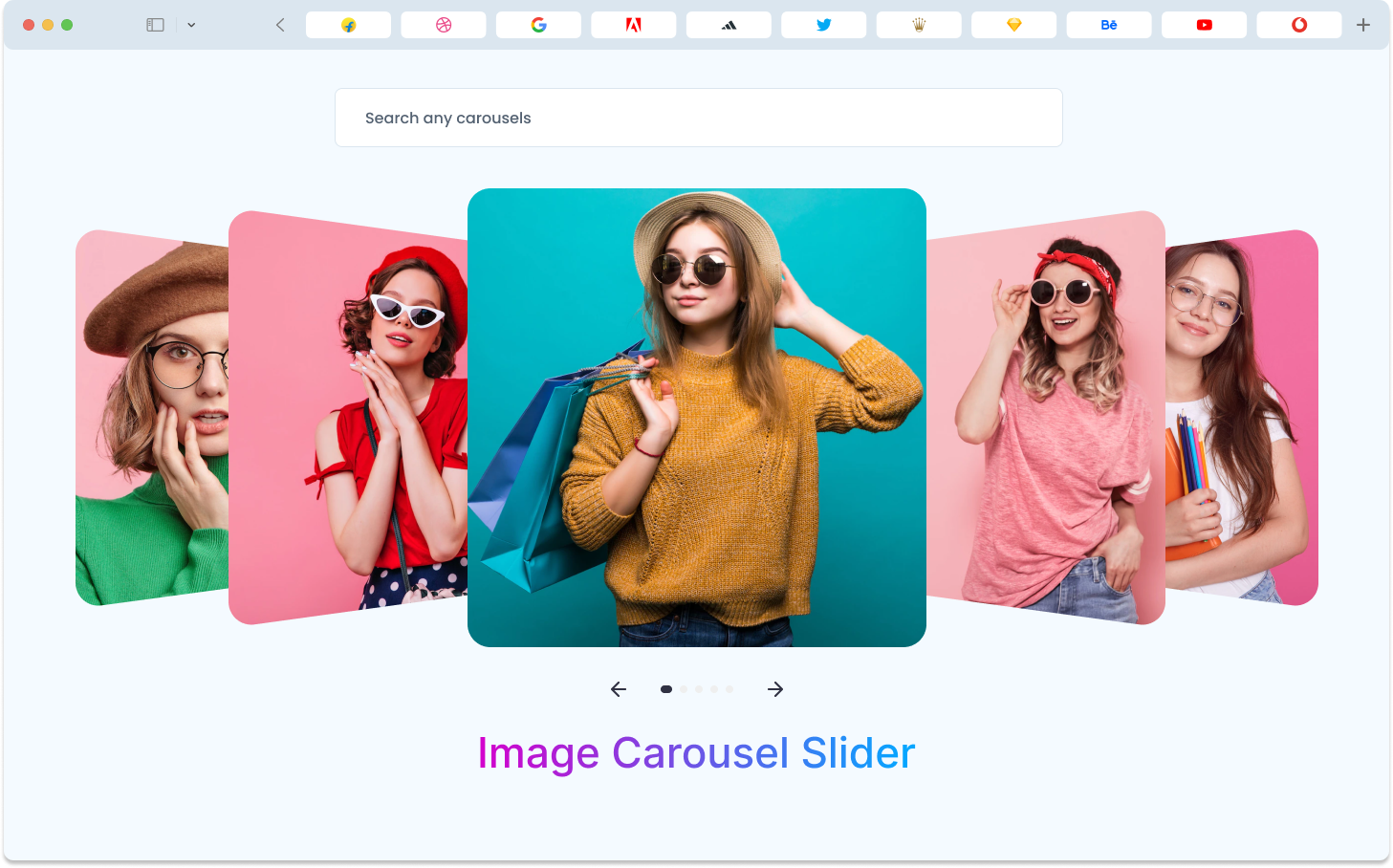Open the Adidas bookmark

coord(729,24)
